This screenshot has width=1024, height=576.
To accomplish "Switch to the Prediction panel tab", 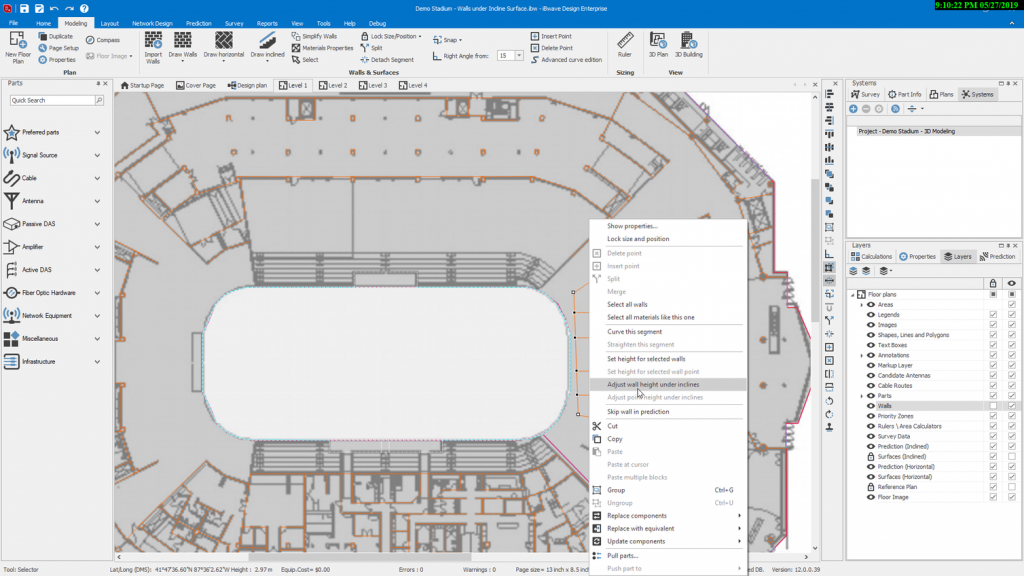I will coord(997,257).
